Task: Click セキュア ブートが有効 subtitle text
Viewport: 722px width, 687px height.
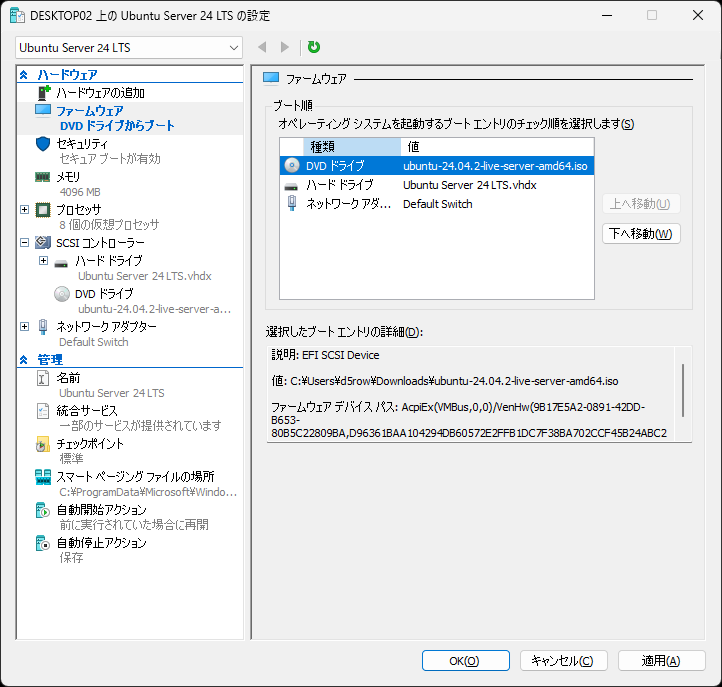Action: (x=110, y=159)
